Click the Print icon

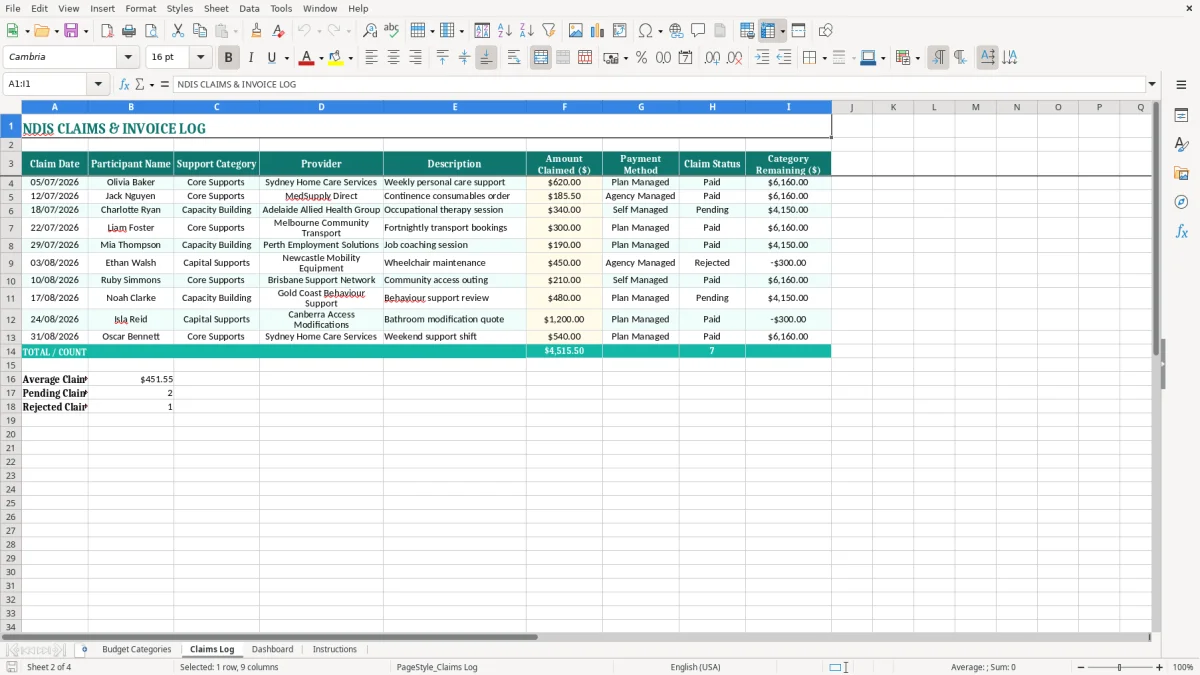click(x=129, y=31)
